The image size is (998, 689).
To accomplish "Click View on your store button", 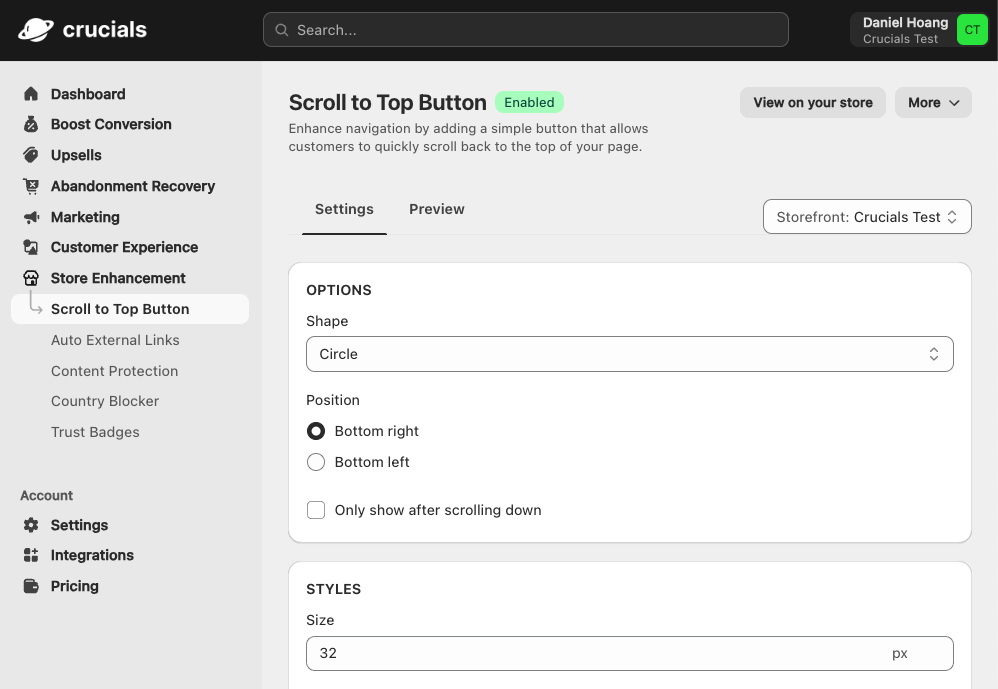I will [813, 102].
